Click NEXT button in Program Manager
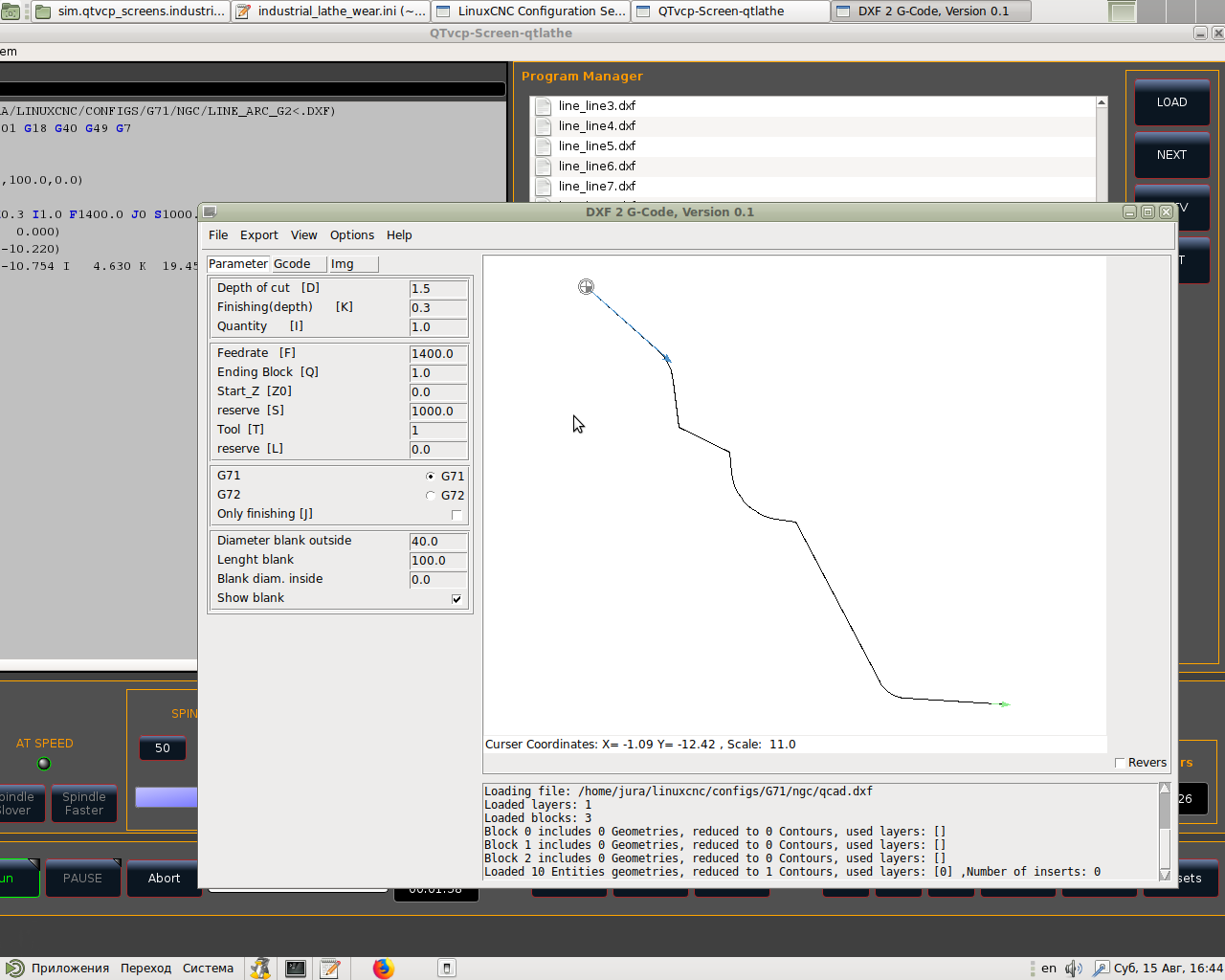 [x=1171, y=155]
